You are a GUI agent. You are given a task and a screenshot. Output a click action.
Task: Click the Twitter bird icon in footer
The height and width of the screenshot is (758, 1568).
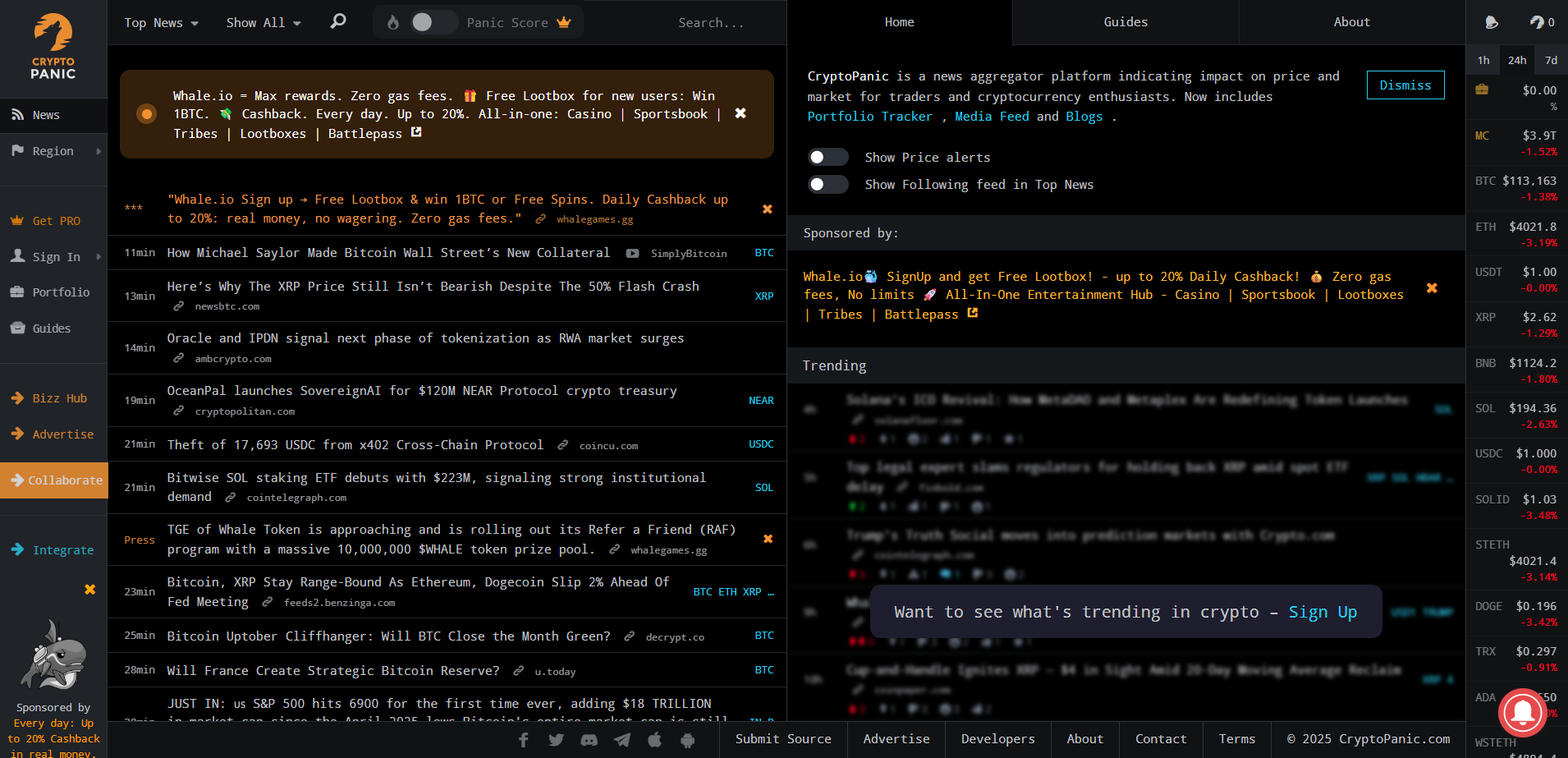(556, 740)
